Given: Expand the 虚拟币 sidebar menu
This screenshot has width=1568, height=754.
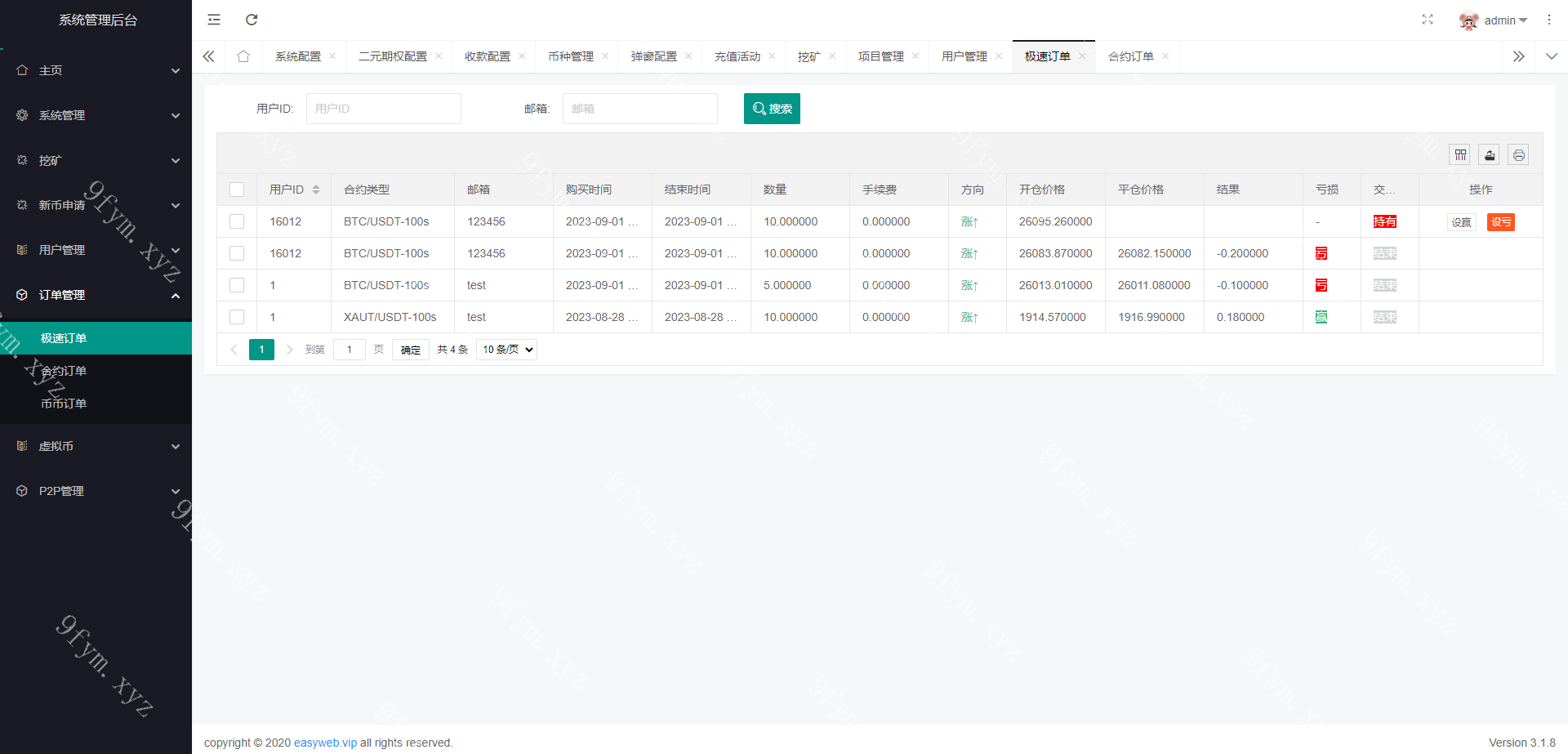Looking at the screenshot, I should pos(96,446).
